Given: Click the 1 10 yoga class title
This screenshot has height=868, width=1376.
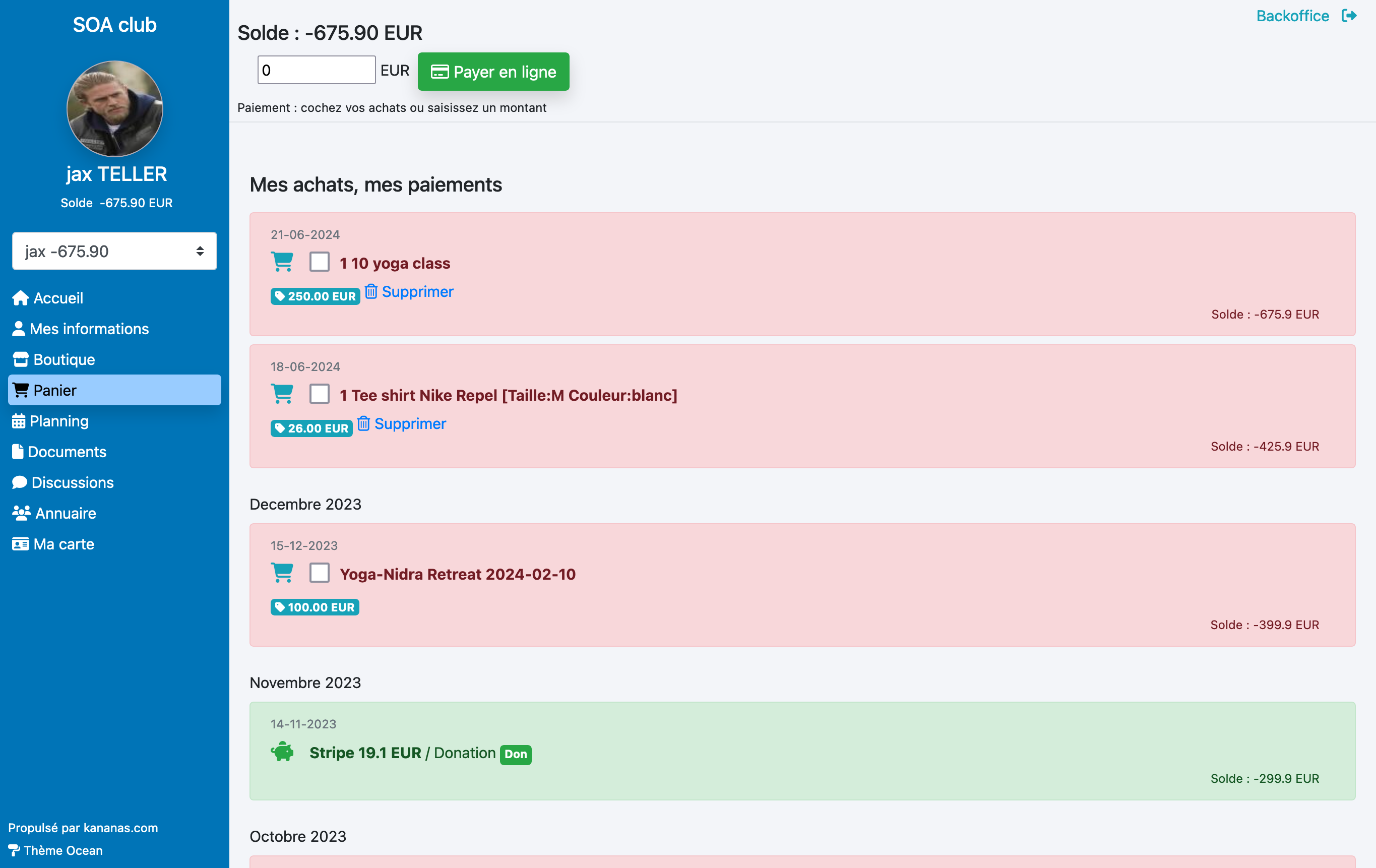Looking at the screenshot, I should click(x=395, y=264).
